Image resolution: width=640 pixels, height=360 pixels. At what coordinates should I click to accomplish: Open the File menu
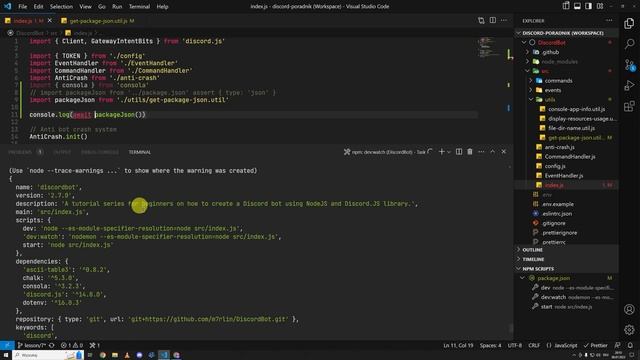tap(22, 7)
